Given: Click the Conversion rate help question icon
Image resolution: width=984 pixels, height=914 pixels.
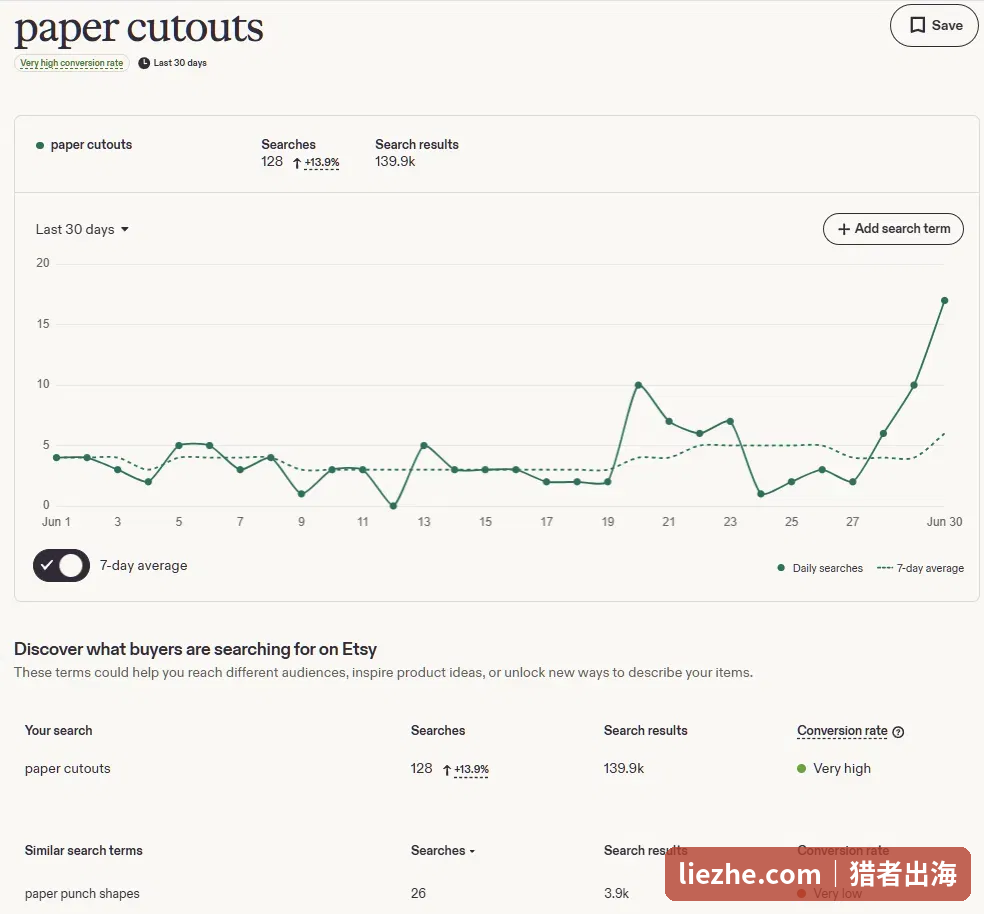Looking at the screenshot, I should click(898, 732).
